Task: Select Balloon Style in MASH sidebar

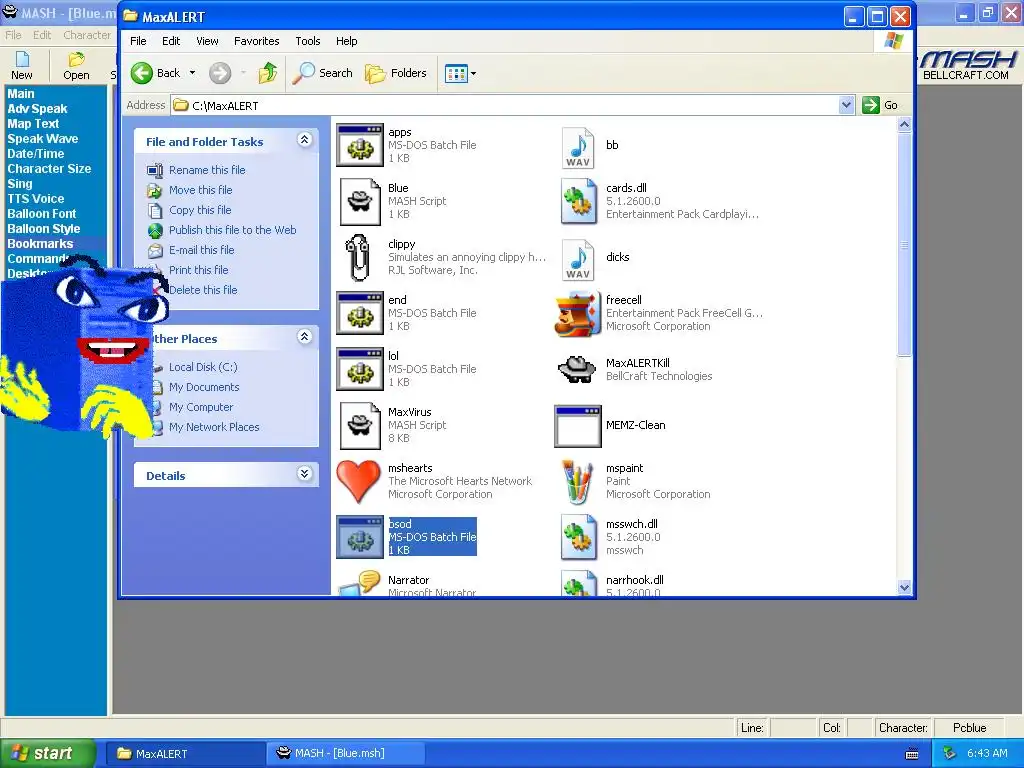Action: click(x=43, y=229)
